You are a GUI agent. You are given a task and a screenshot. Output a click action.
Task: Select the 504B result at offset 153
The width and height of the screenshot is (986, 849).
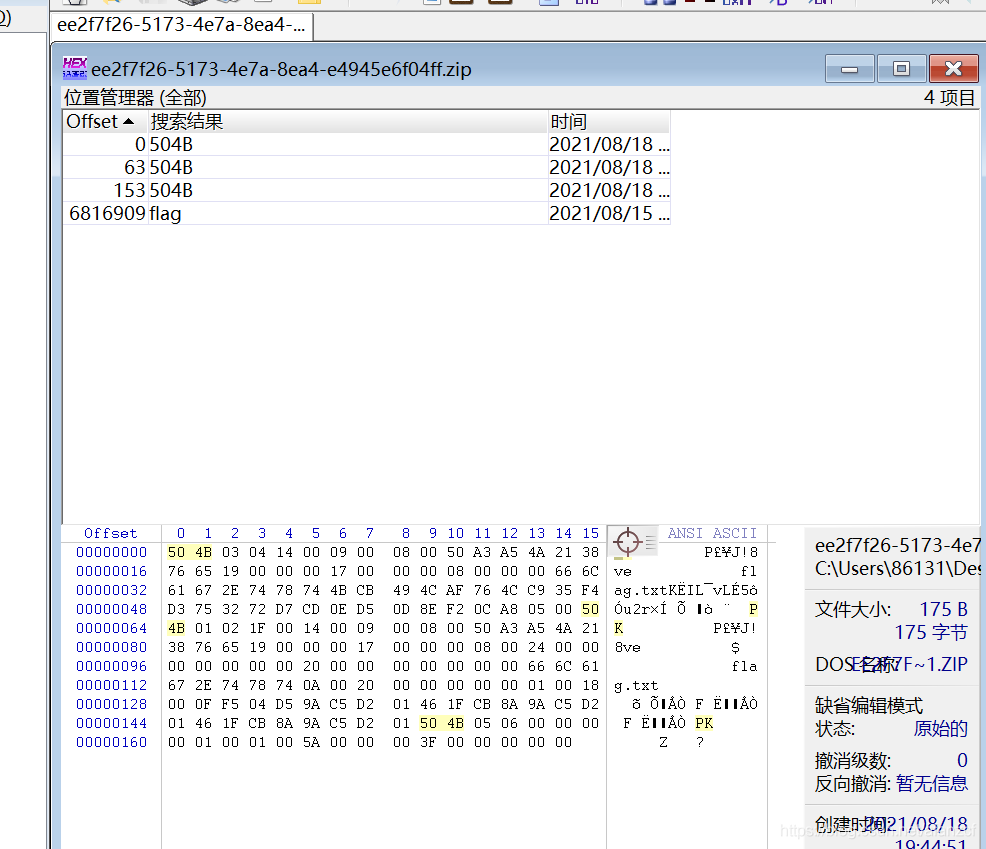[x=367, y=191]
